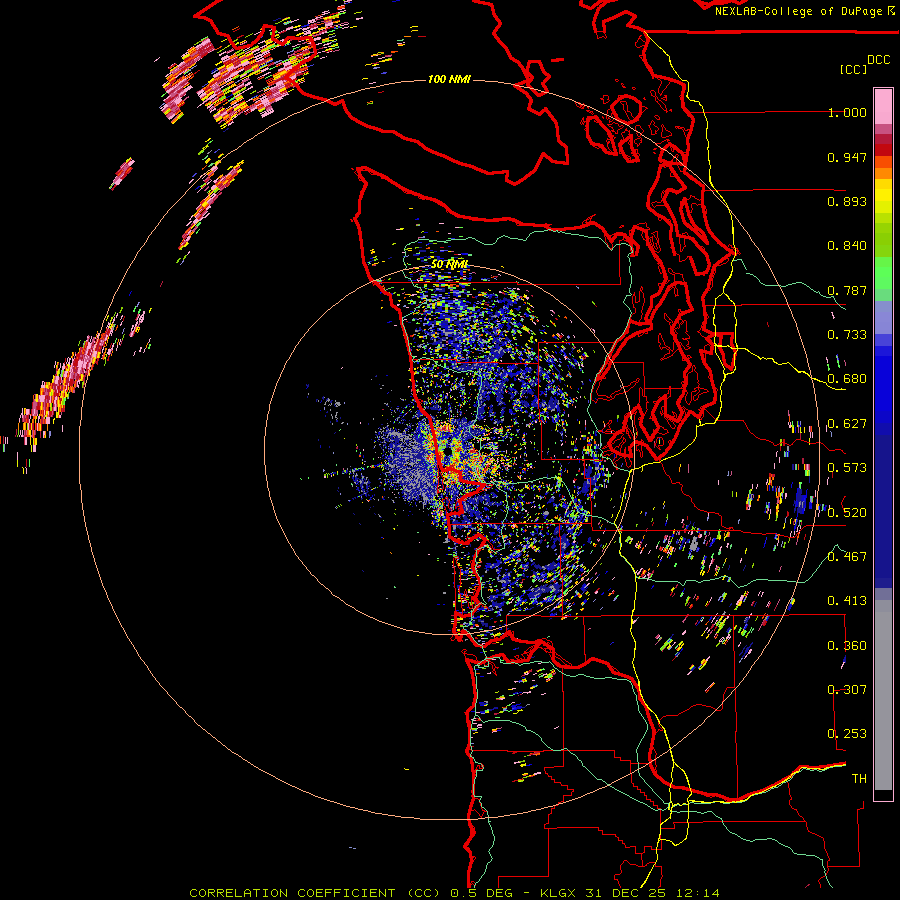Pick the gray color bar segment

point(883,695)
